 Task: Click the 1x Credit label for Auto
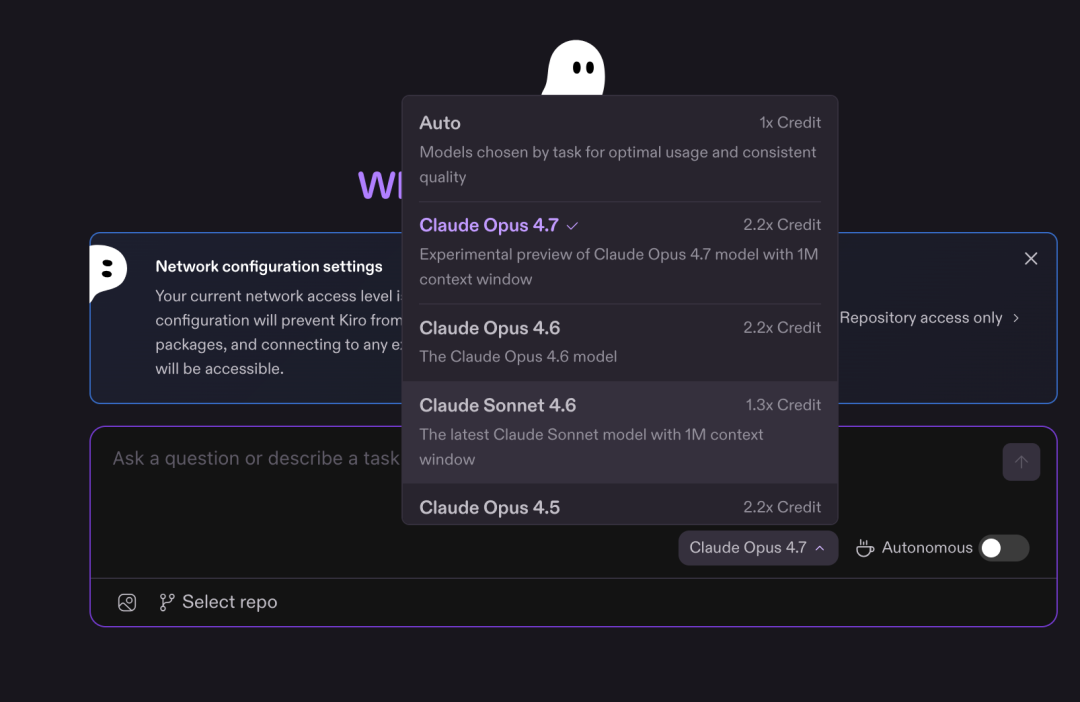790,123
